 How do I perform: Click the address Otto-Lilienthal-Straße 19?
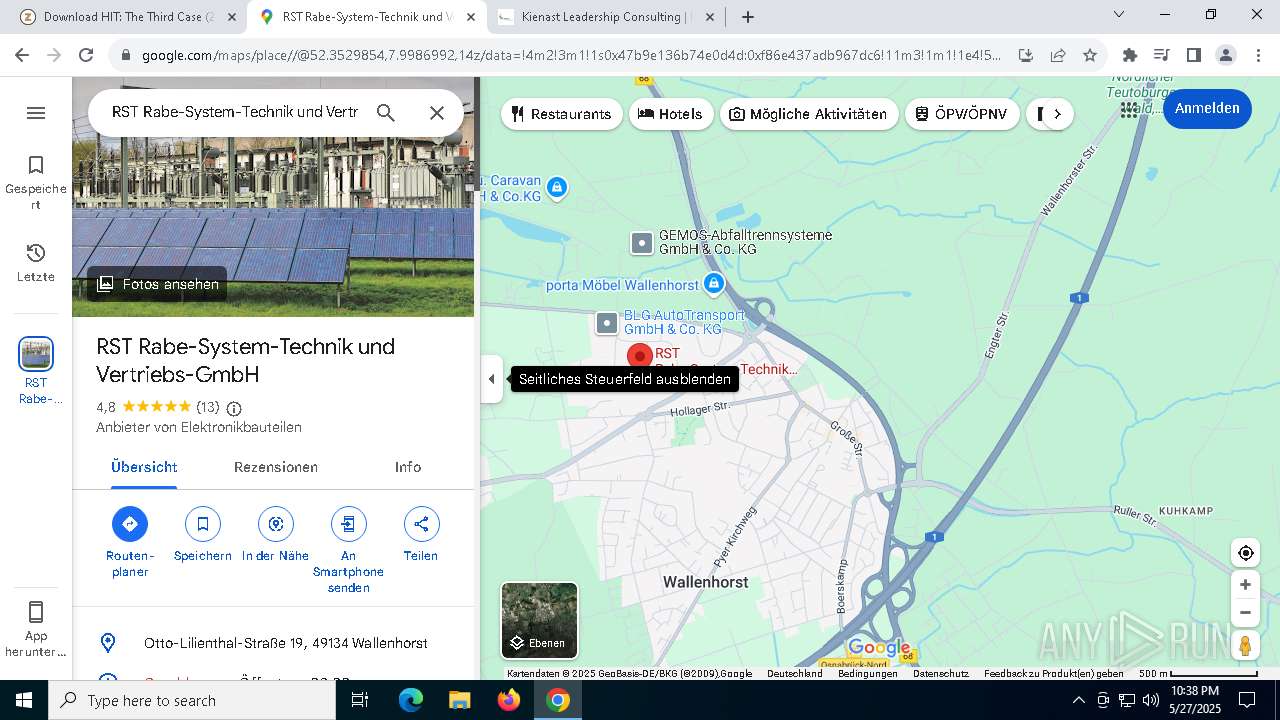tap(286, 643)
